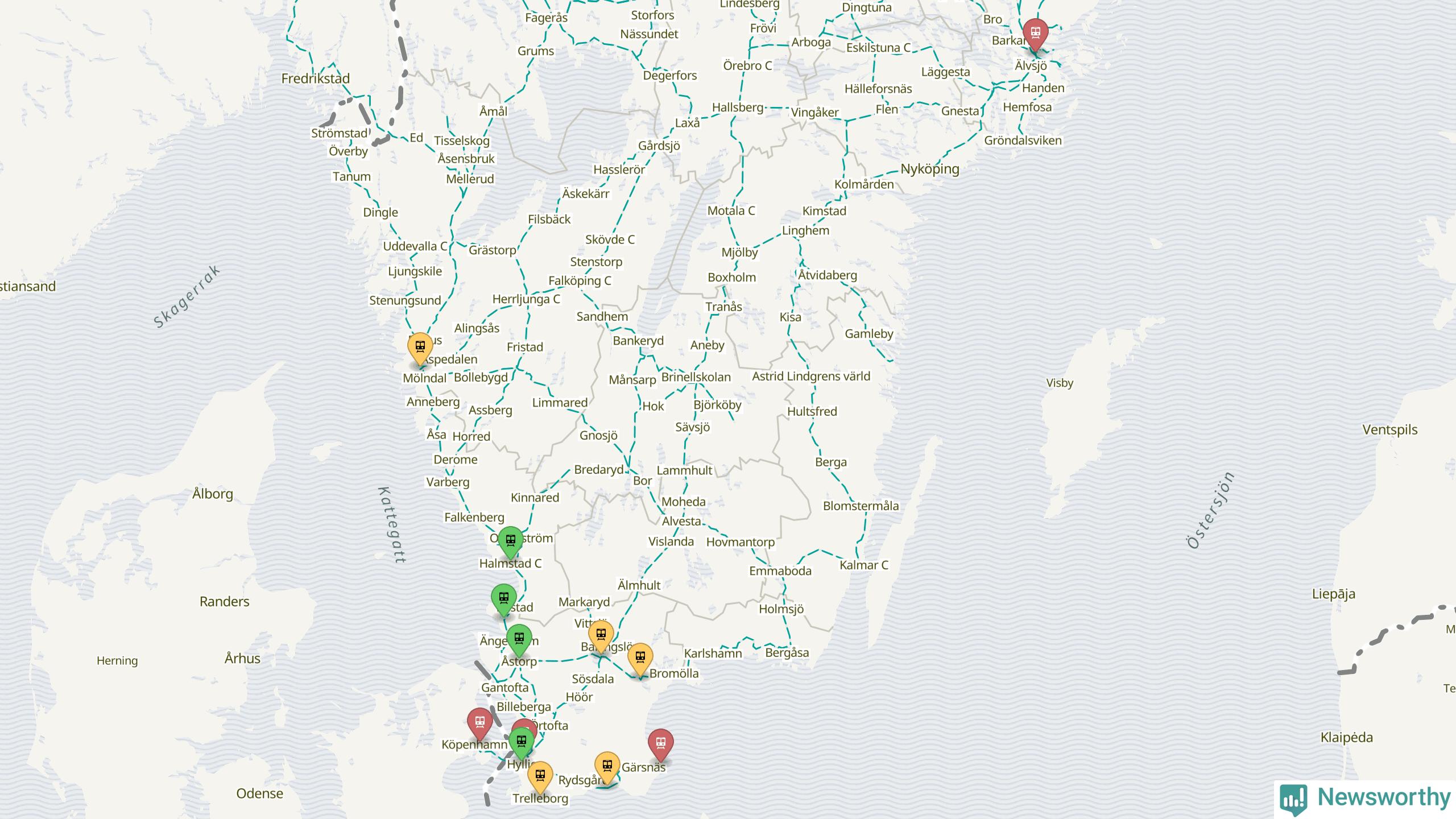Click the Strömstad station label
The width and height of the screenshot is (1456, 819).
click(340, 133)
